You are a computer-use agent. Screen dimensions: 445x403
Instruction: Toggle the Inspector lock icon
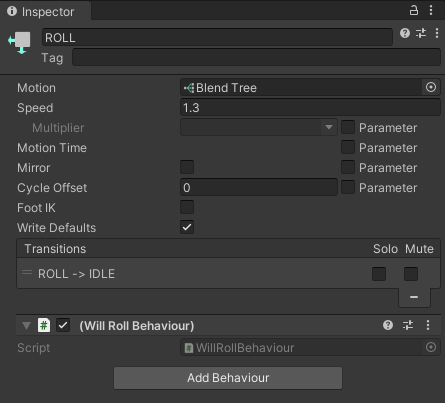[414, 10]
